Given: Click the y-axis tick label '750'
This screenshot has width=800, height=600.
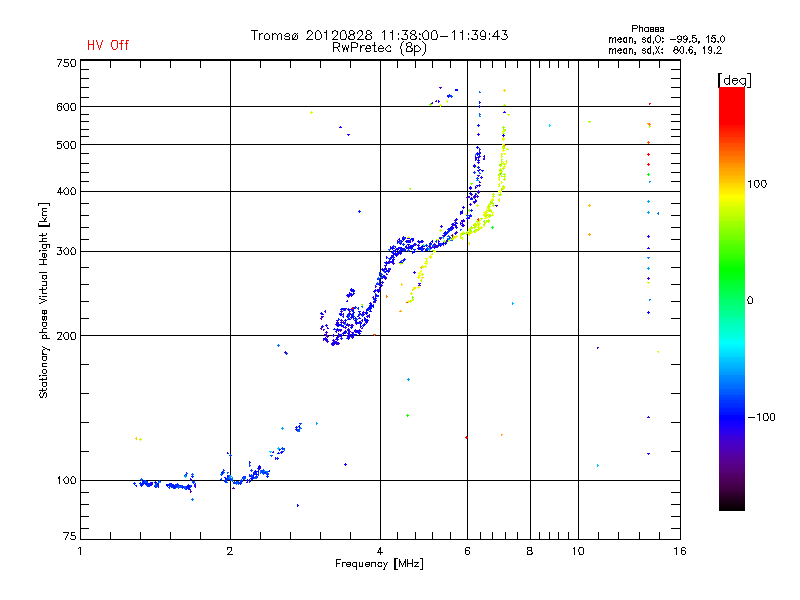Looking at the screenshot, I should pyautogui.click(x=66, y=63).
